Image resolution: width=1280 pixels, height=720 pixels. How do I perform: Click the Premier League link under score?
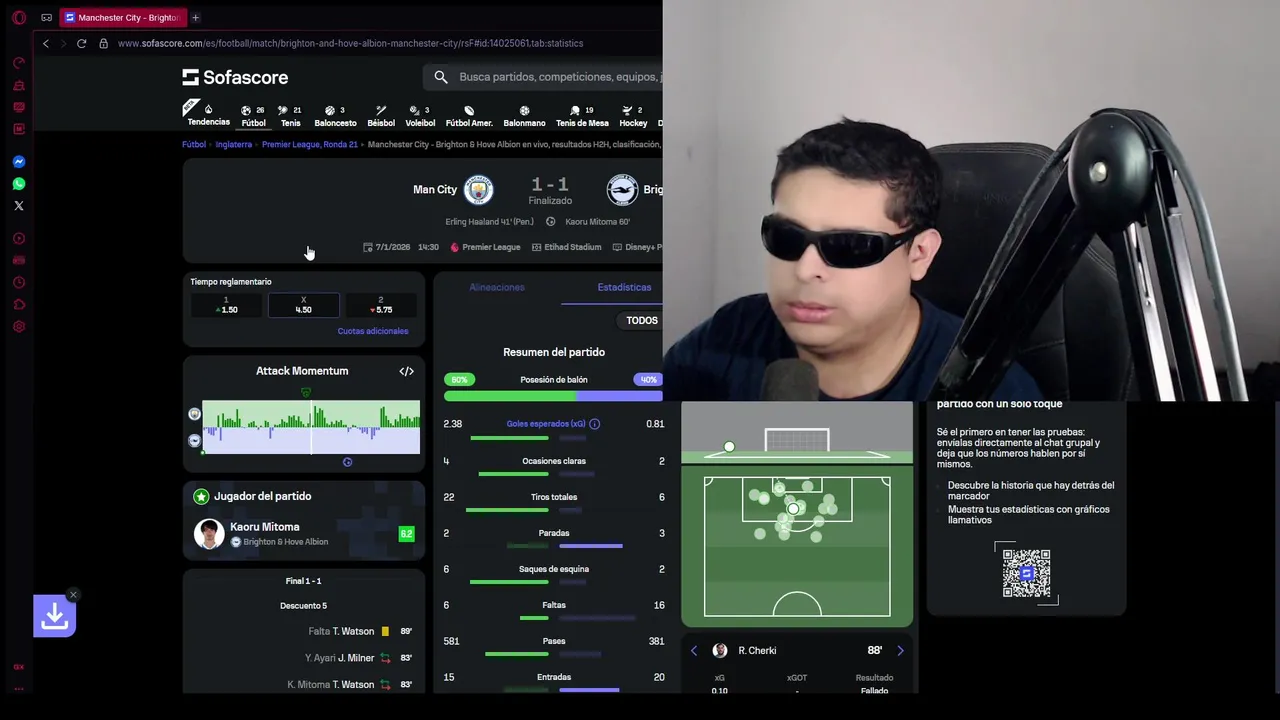(485, 247)
